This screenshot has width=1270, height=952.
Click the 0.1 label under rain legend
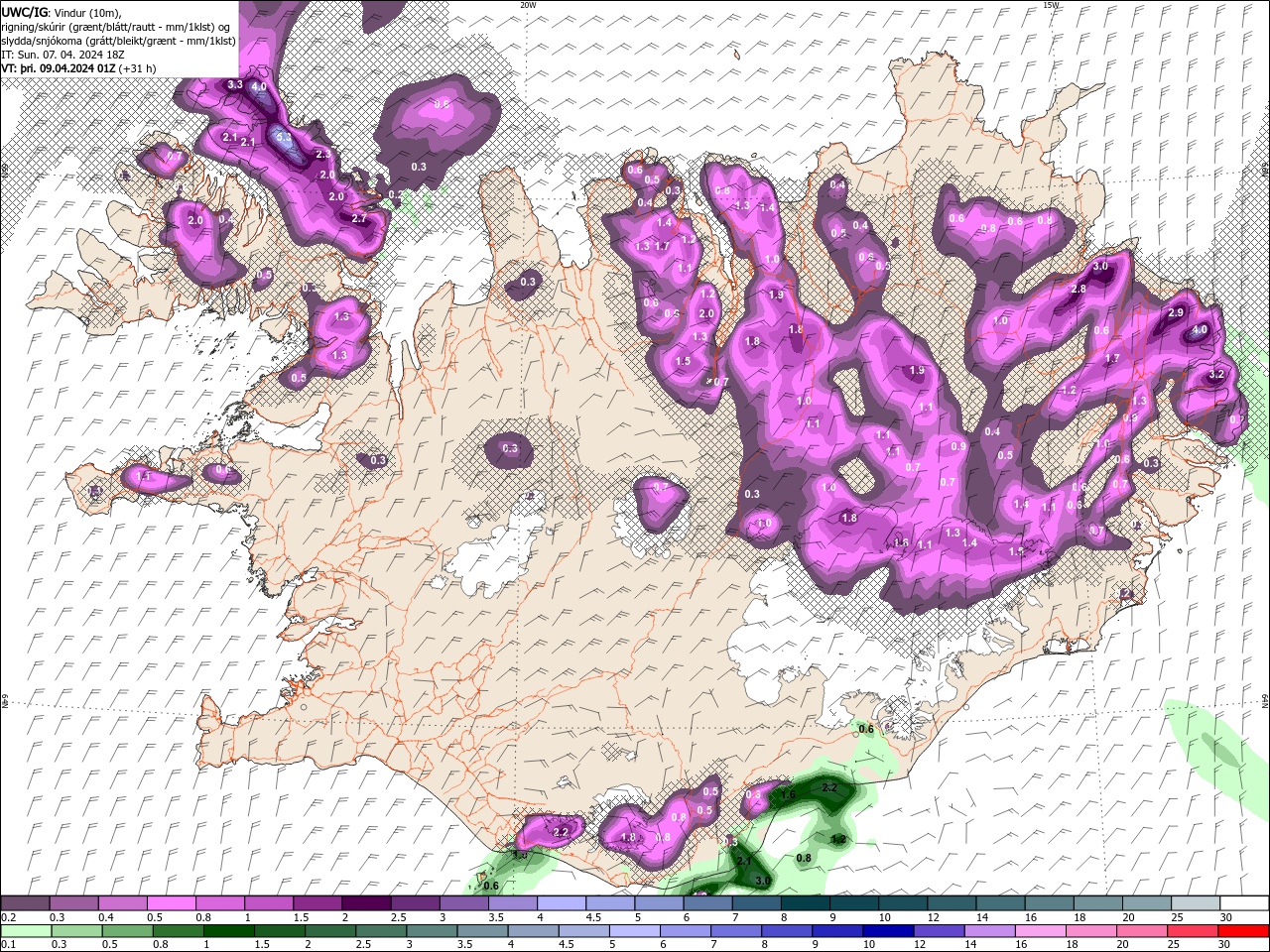tap(8, 945)
